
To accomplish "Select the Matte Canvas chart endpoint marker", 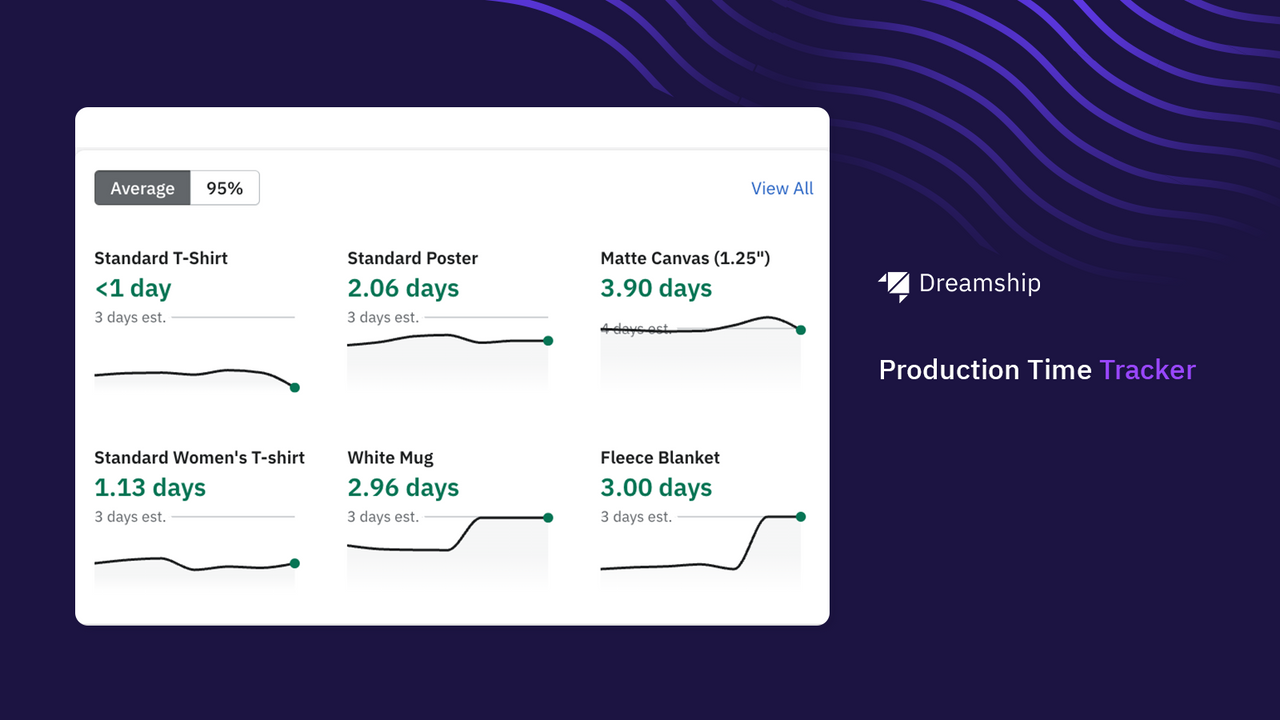I will click(800, 328).
